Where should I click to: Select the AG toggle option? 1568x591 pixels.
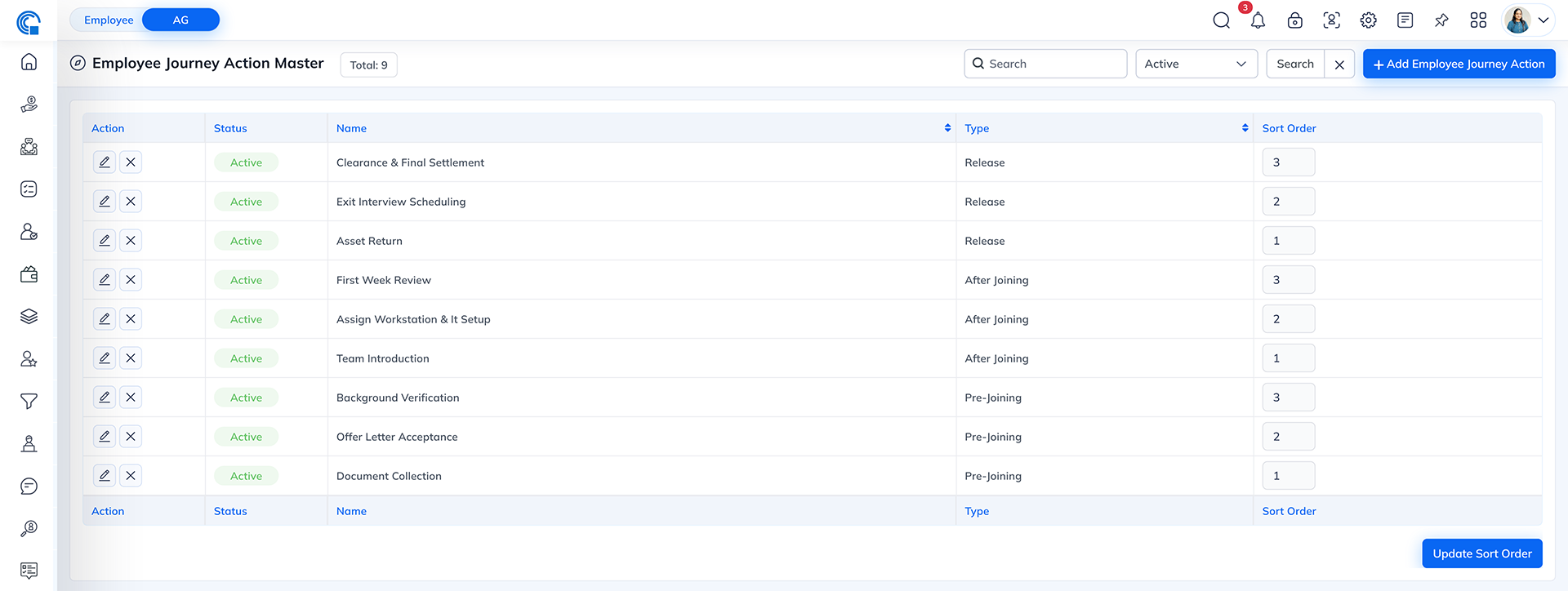(180, 20)
